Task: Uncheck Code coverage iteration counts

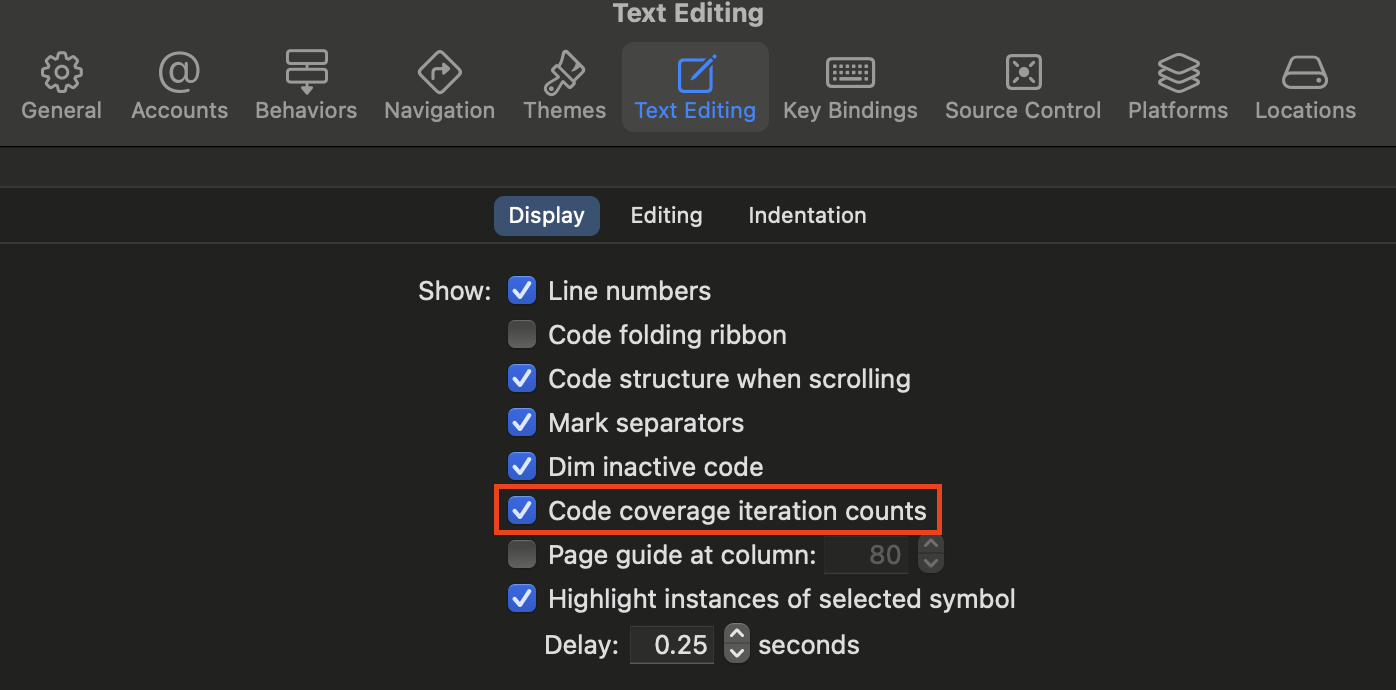Action: 522,511
